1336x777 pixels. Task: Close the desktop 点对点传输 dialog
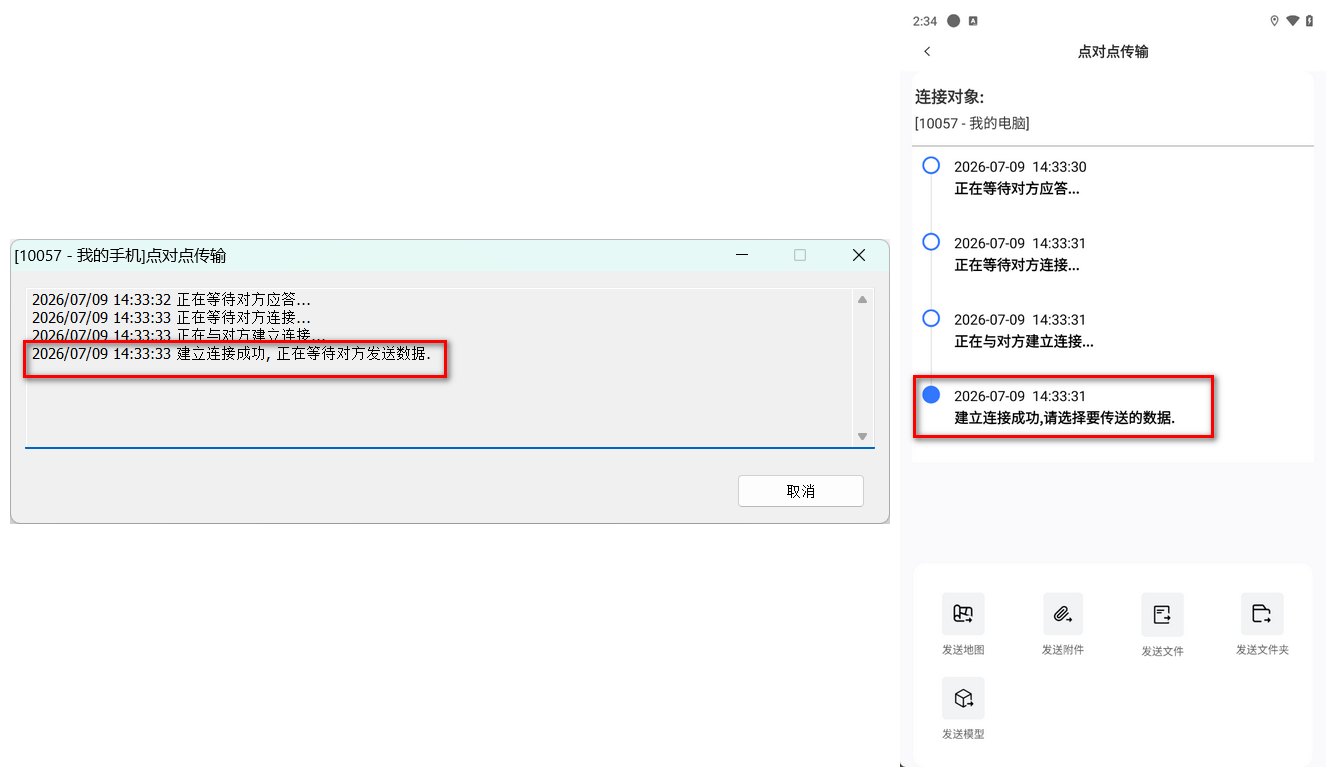(858, 255)
